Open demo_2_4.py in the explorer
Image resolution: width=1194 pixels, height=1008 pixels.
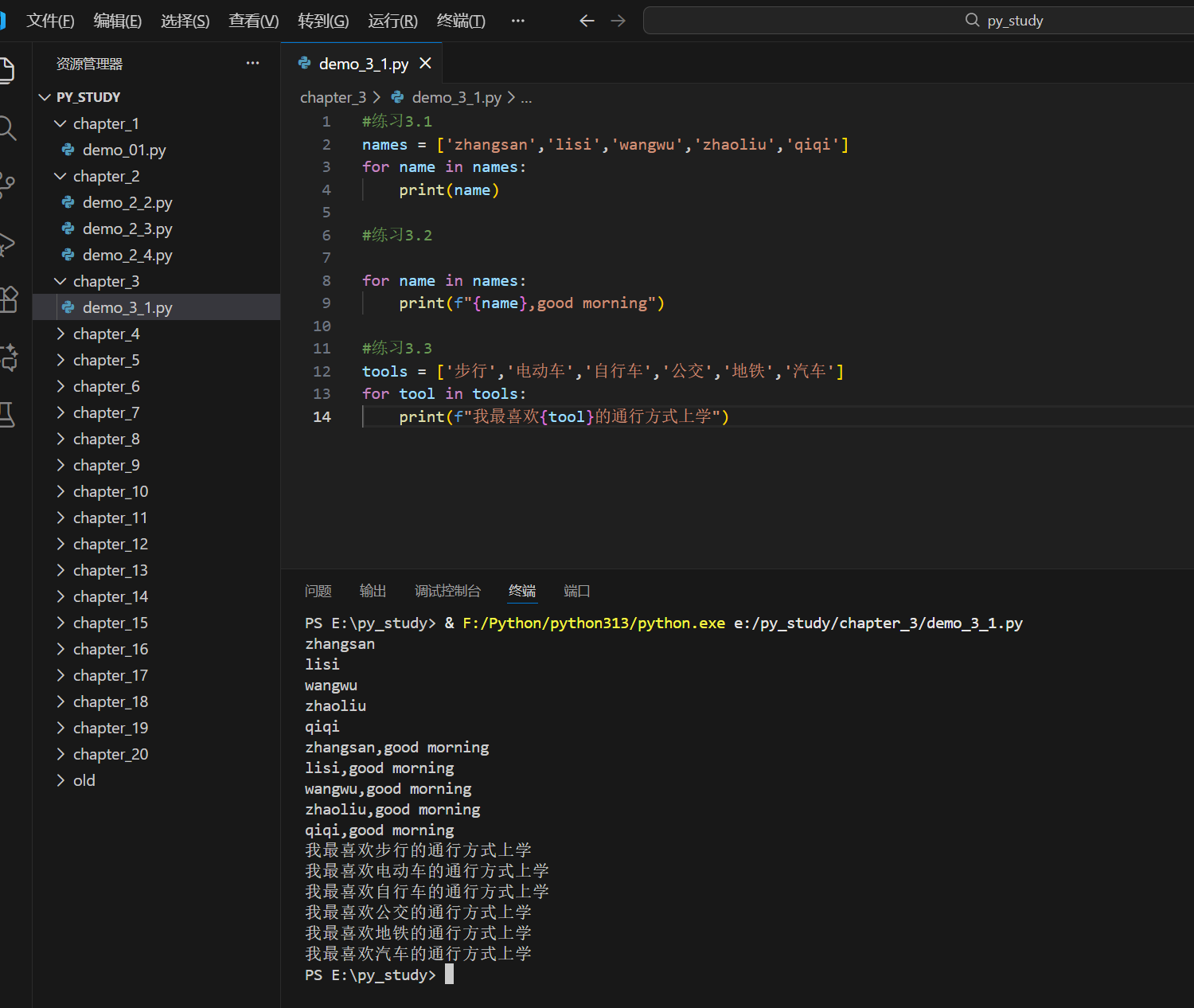click(156, 255)
